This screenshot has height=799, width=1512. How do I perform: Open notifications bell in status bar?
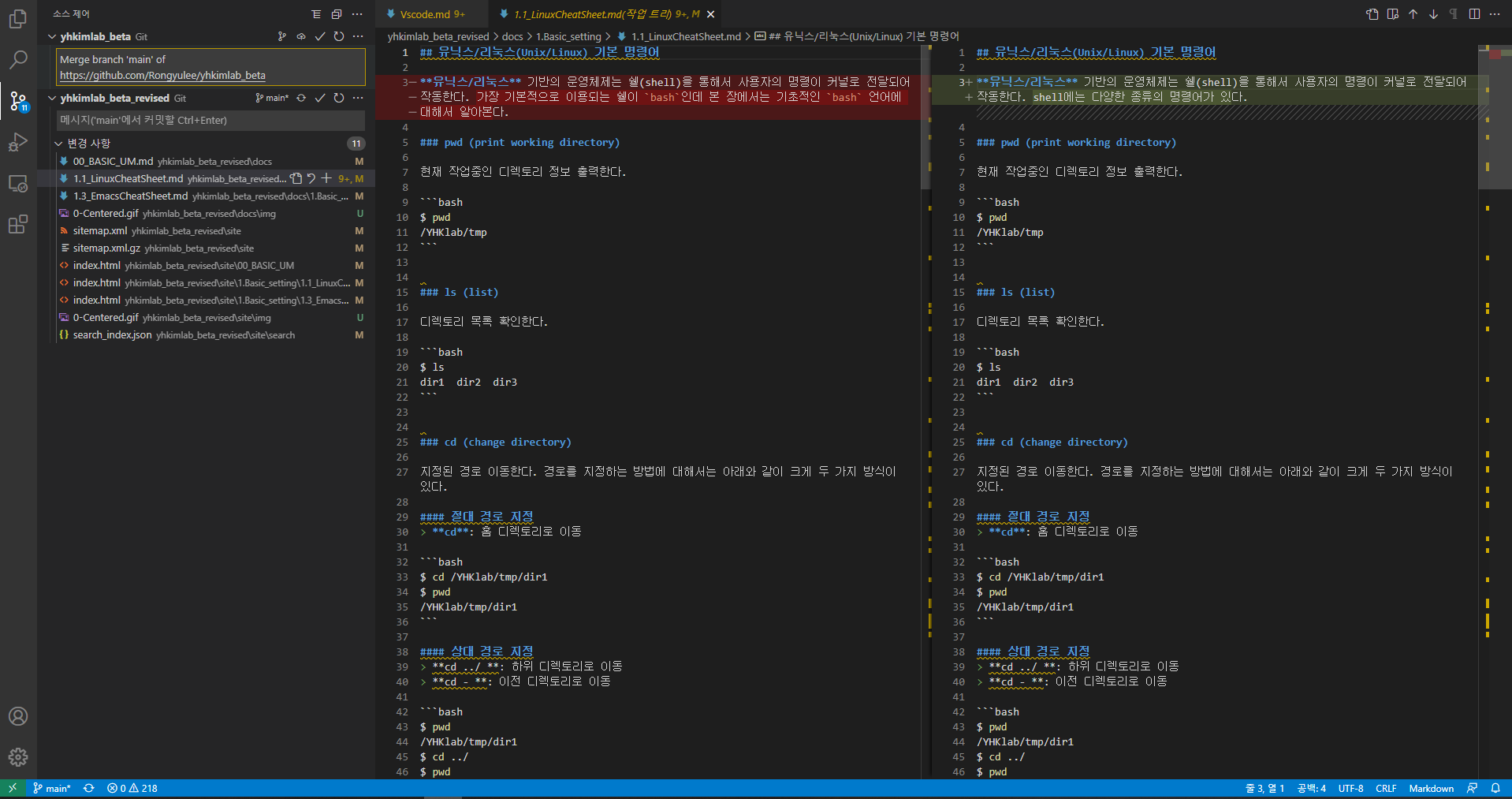(1495, 788)
